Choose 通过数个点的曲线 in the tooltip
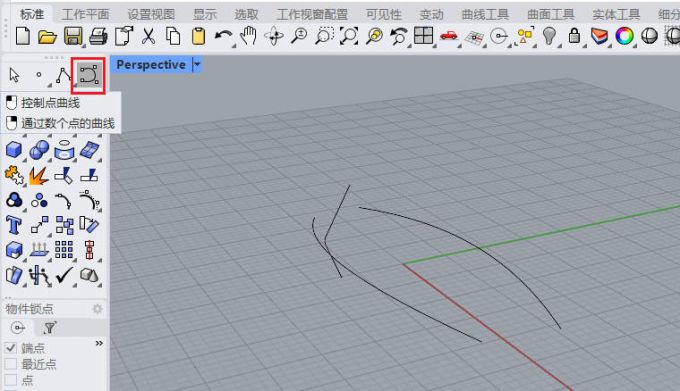680x391 pixels. tap(68, 124)
